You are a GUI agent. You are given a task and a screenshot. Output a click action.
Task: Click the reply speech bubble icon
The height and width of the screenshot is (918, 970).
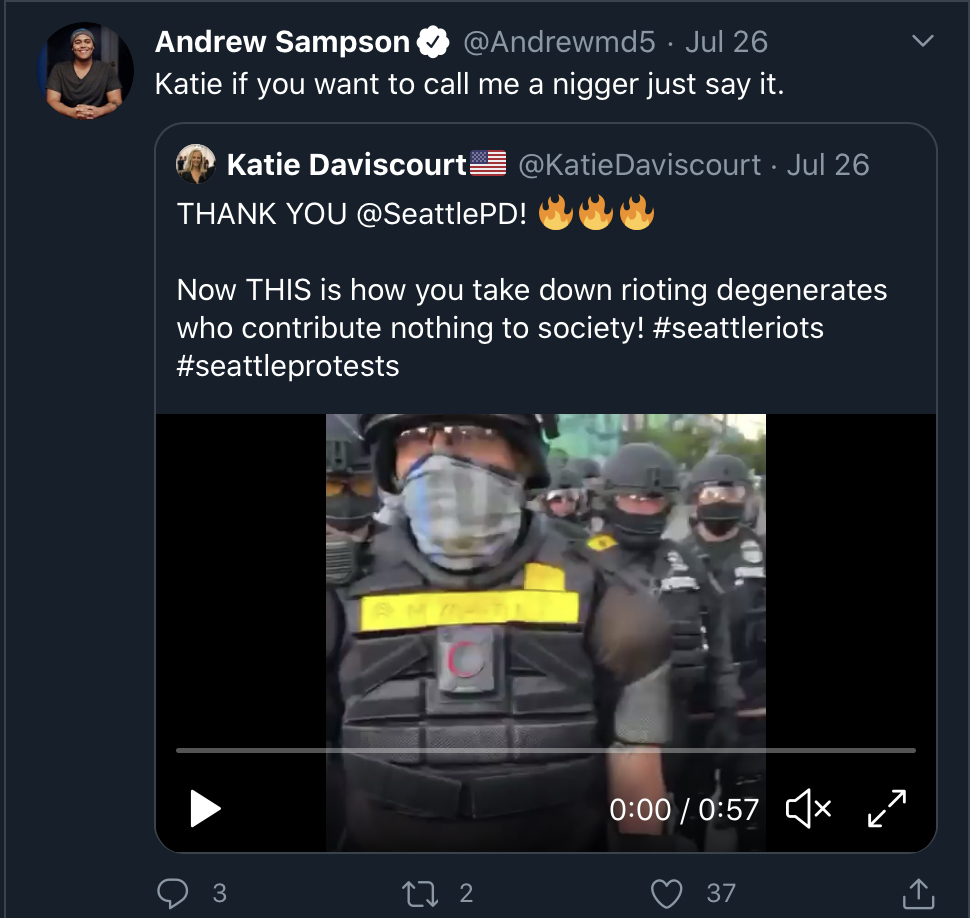point(173,893)
